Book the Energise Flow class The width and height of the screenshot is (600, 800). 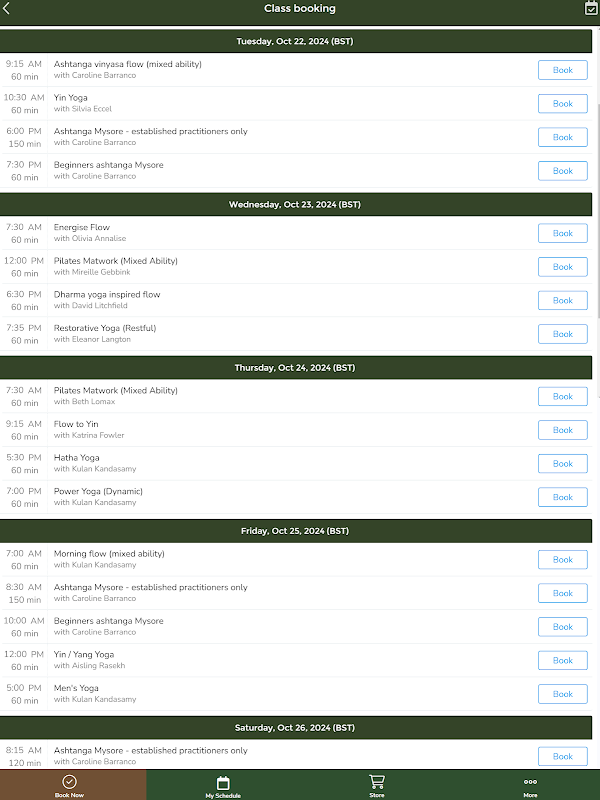[x=562, y=233]
